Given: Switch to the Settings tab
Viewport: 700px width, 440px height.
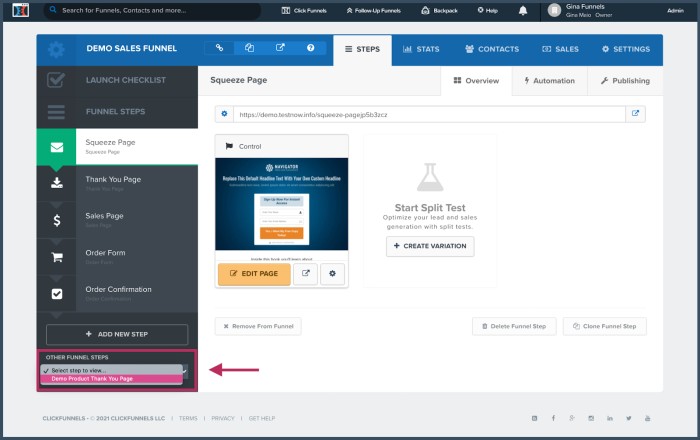Looking at the screenshot, I should (x=625, y=50).
